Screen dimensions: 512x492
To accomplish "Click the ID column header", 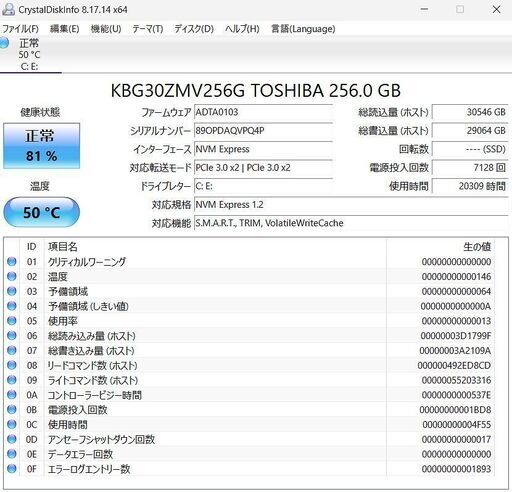I will pyautogui.click(x=32, y=247).
